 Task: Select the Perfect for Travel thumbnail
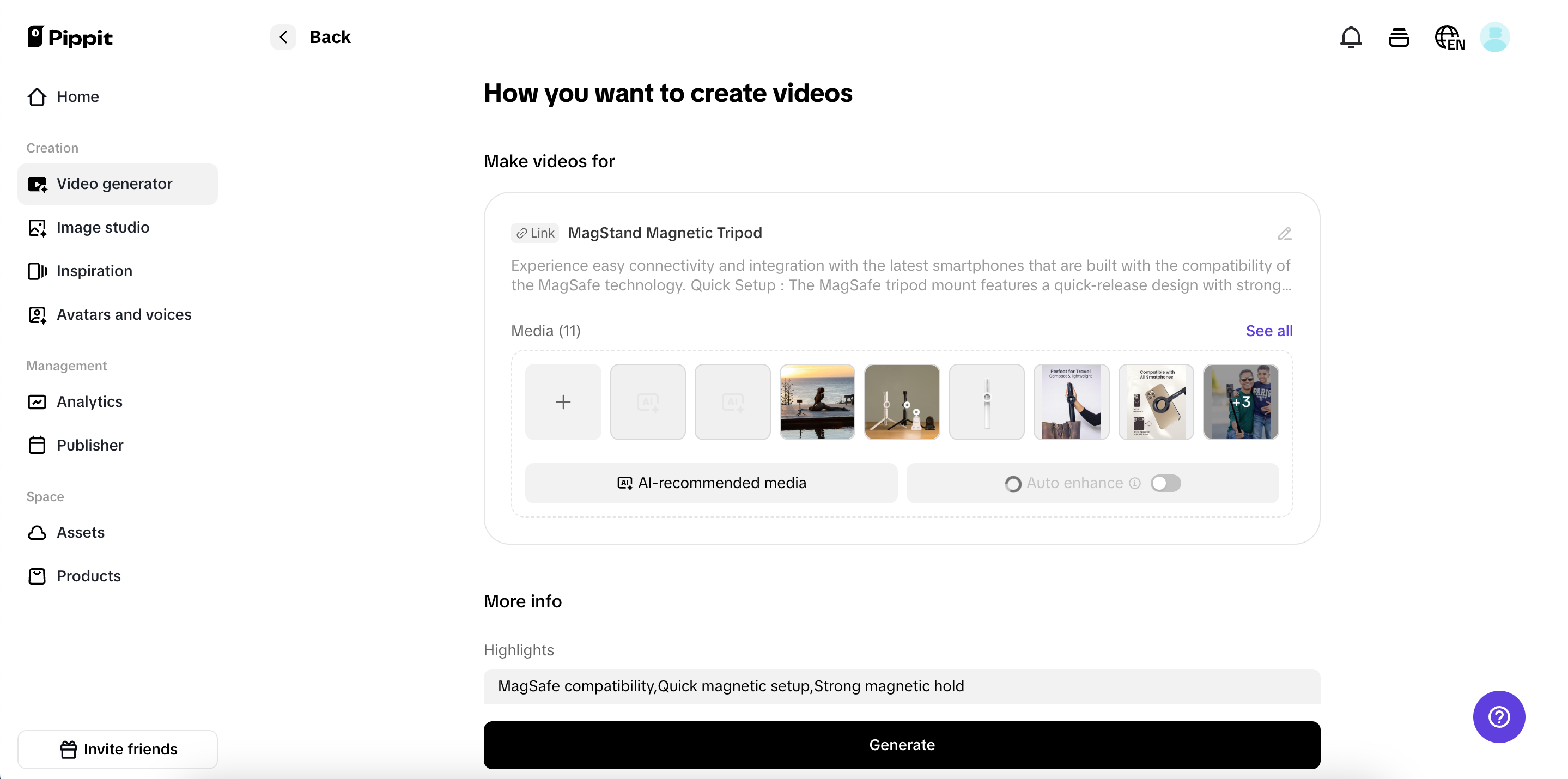(x=1071, y=401)
